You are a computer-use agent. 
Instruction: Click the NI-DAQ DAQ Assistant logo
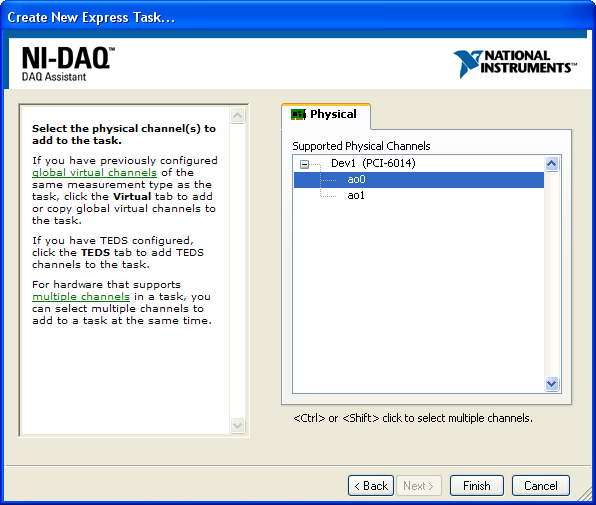68,63
